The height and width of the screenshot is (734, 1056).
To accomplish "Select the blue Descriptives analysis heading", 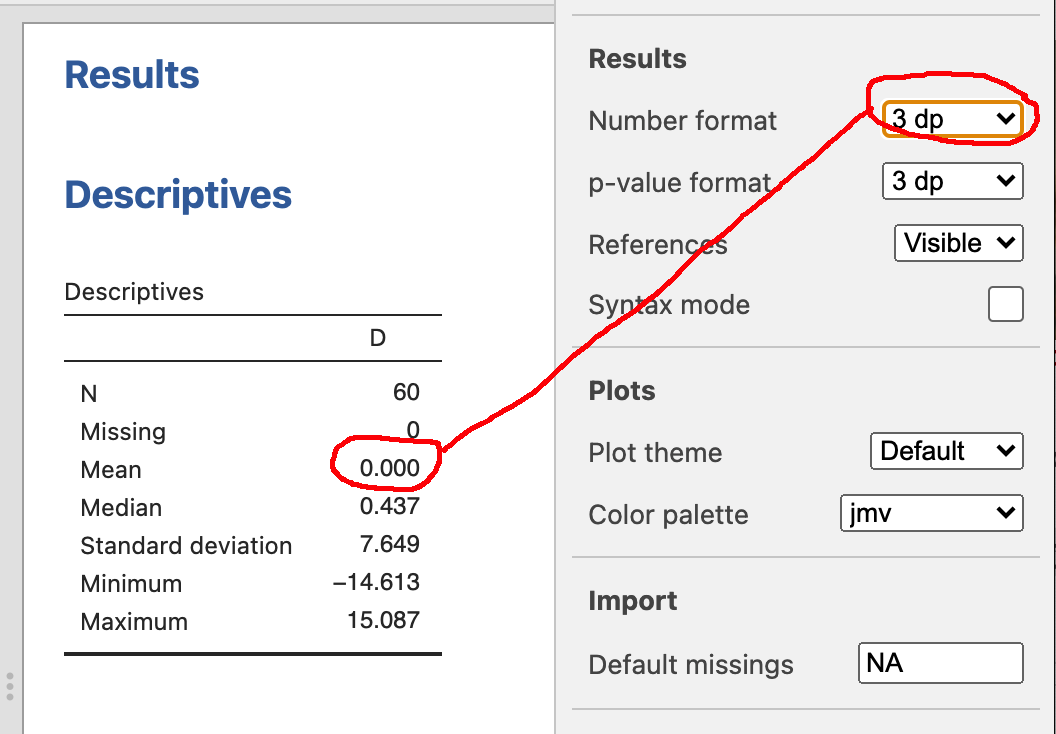I will point(178,195).
